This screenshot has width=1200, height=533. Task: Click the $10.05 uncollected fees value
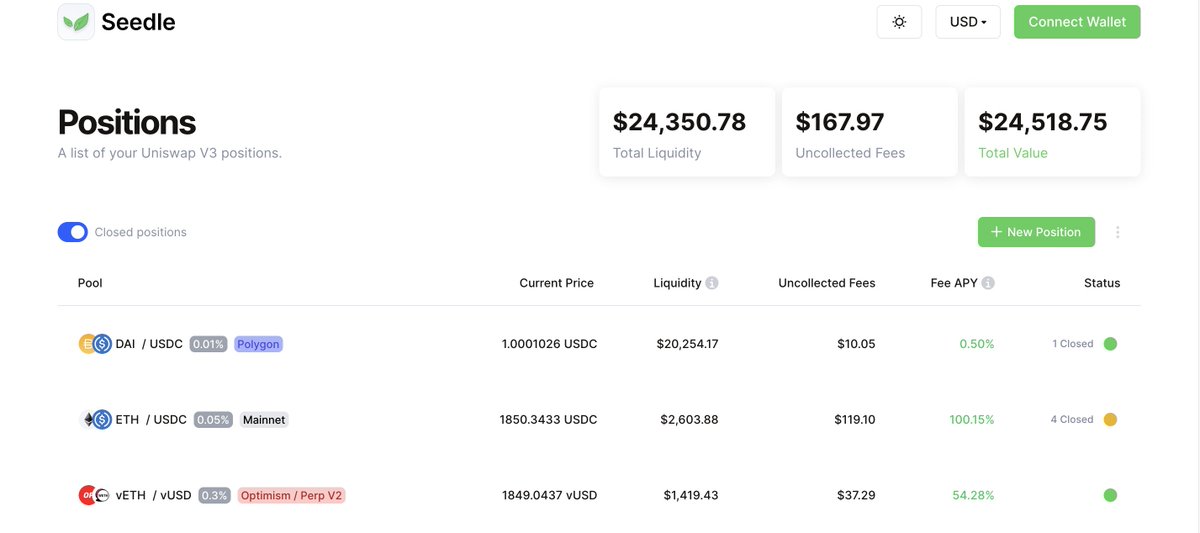[x=856, y=344]
